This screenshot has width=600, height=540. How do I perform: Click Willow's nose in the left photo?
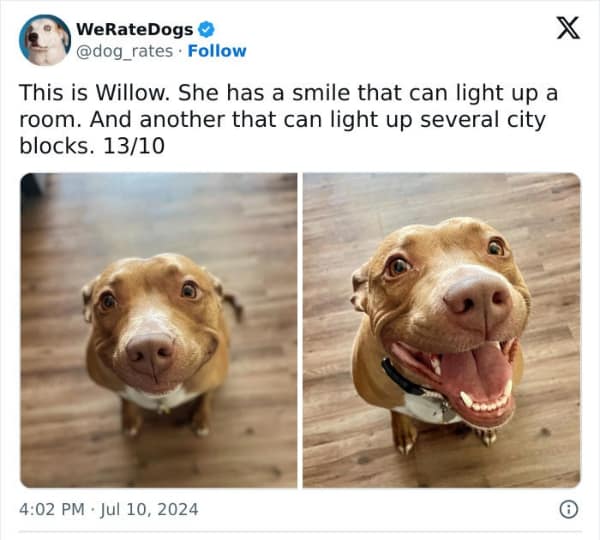pyautogui.click(x=150, y=352)
